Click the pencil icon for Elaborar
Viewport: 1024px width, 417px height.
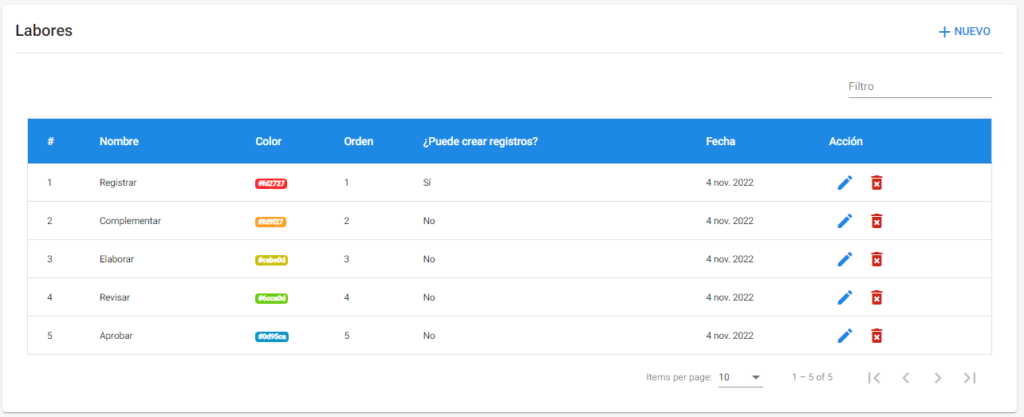[x=845, y=259]
